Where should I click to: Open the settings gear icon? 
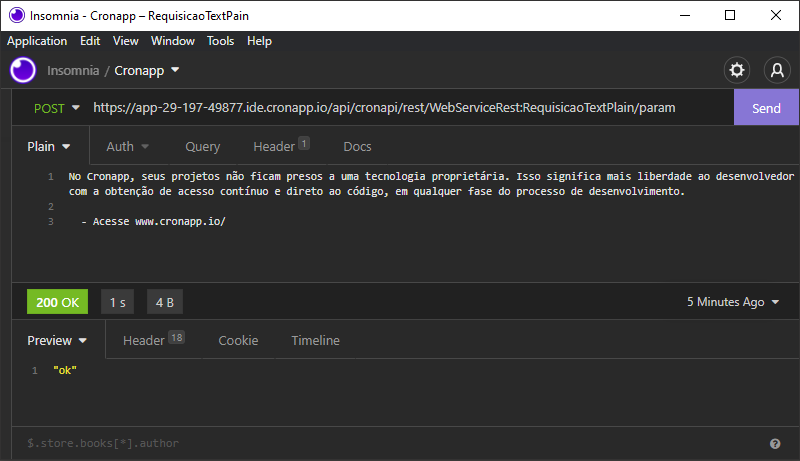(x=736, y=70)
